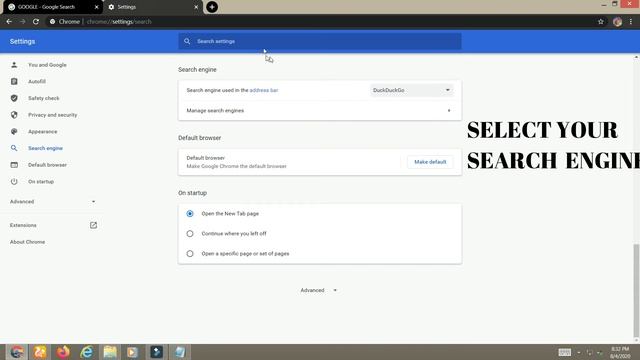Open Firefox from the taskbar
The width and height of the screenshot is (640, 360).
[x=63, y=352]
